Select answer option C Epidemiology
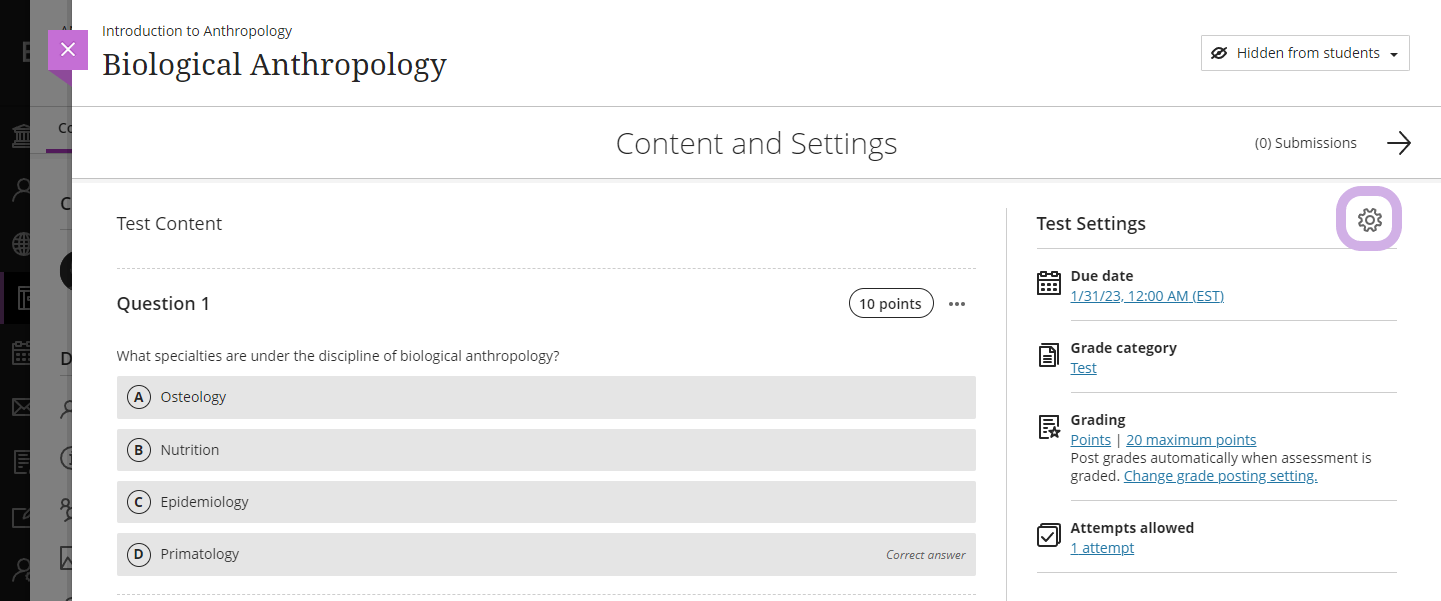The height and width of the screenshot is (601, 1441). click(x=546, y=502)
